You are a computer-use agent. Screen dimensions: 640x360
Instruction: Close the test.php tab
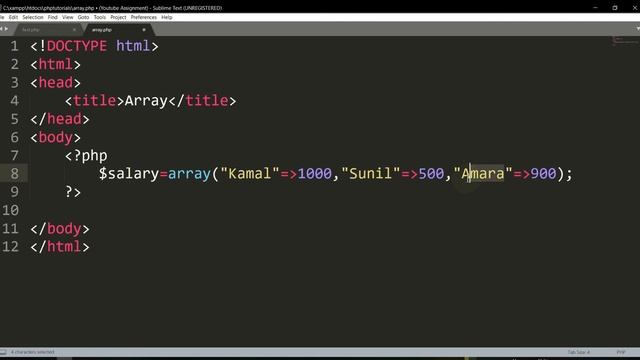click(74, 30)
